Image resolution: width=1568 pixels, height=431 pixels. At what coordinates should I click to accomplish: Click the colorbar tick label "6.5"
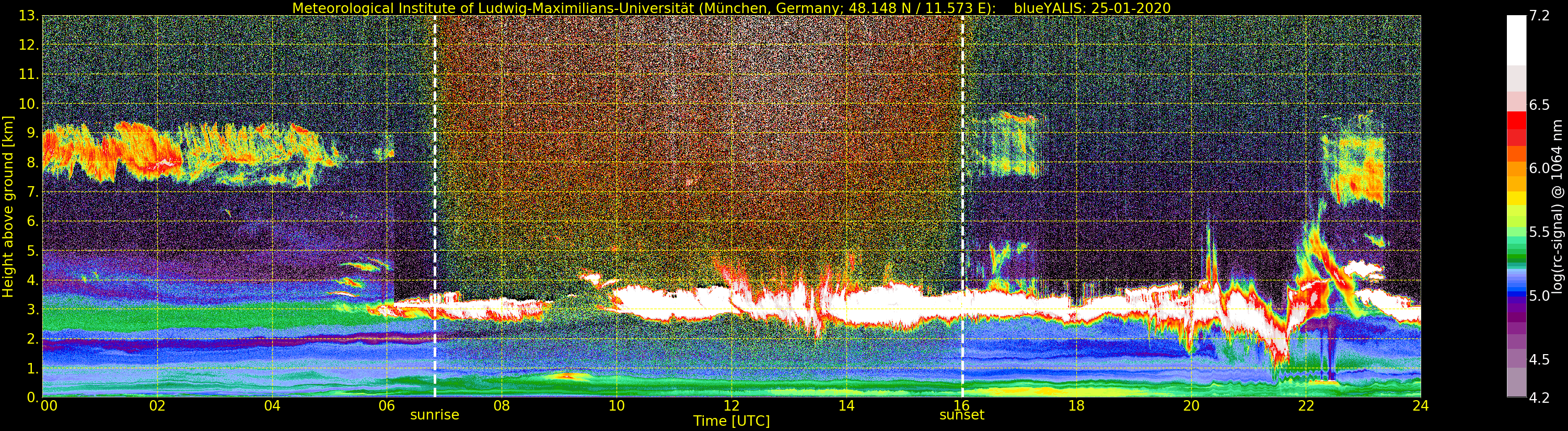point(1539,105)
